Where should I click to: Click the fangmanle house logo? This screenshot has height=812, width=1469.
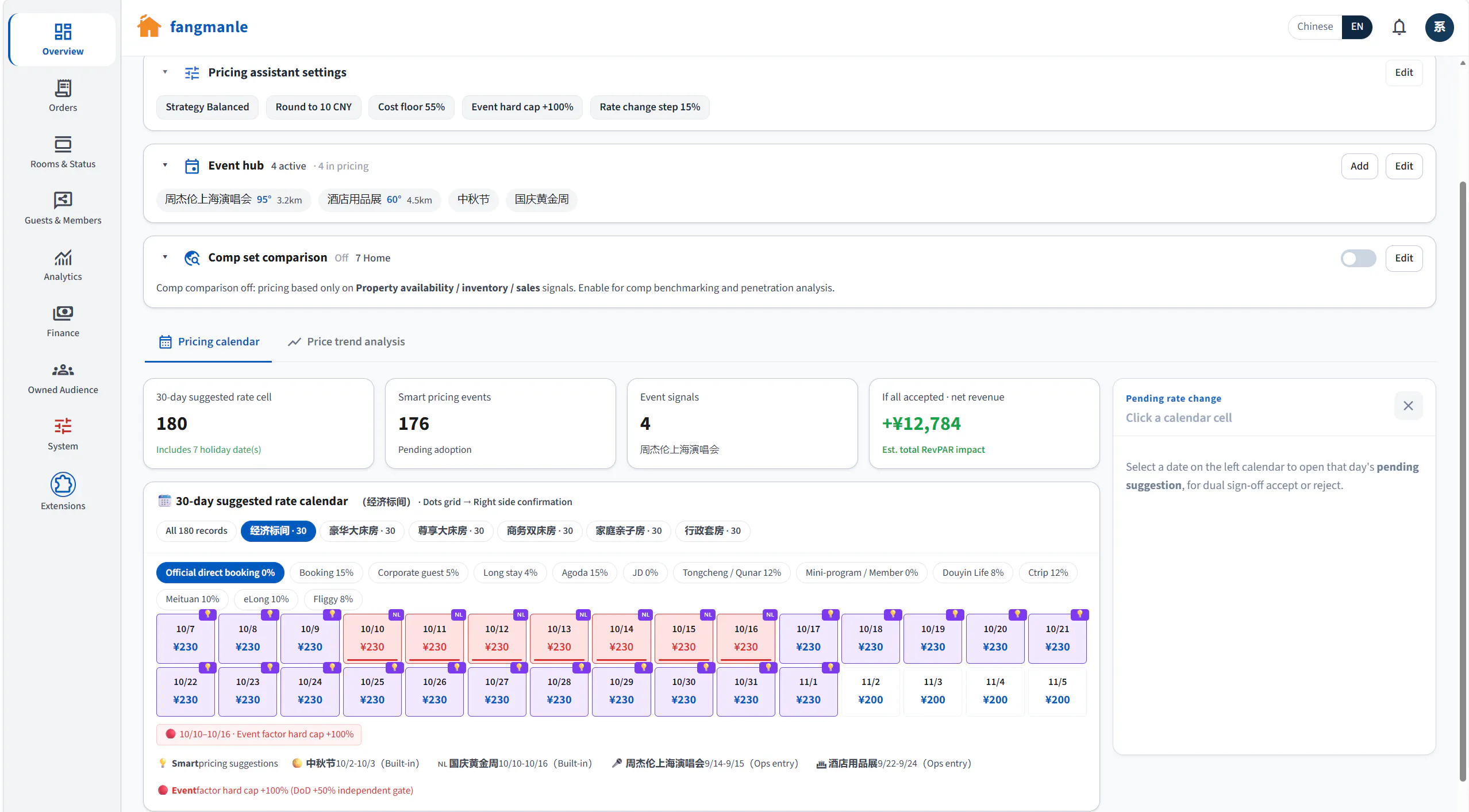[149, 26]
